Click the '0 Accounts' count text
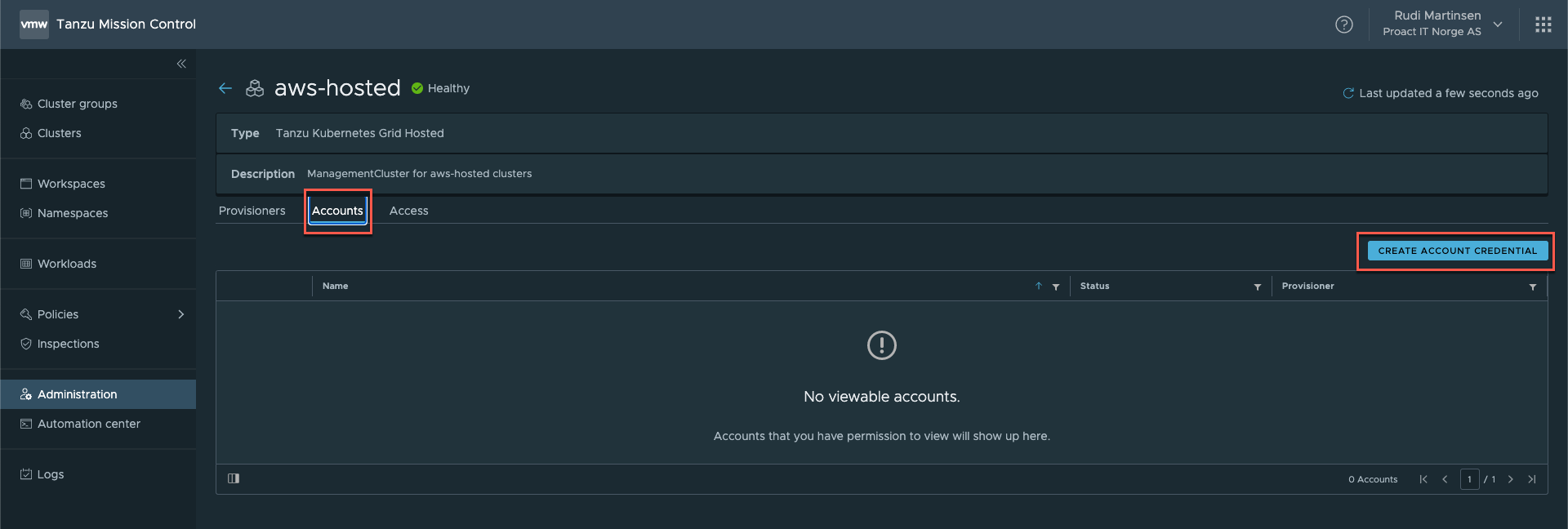Image resolution: width=1568 pixels, height=529 pixels. pos(1373,479)
